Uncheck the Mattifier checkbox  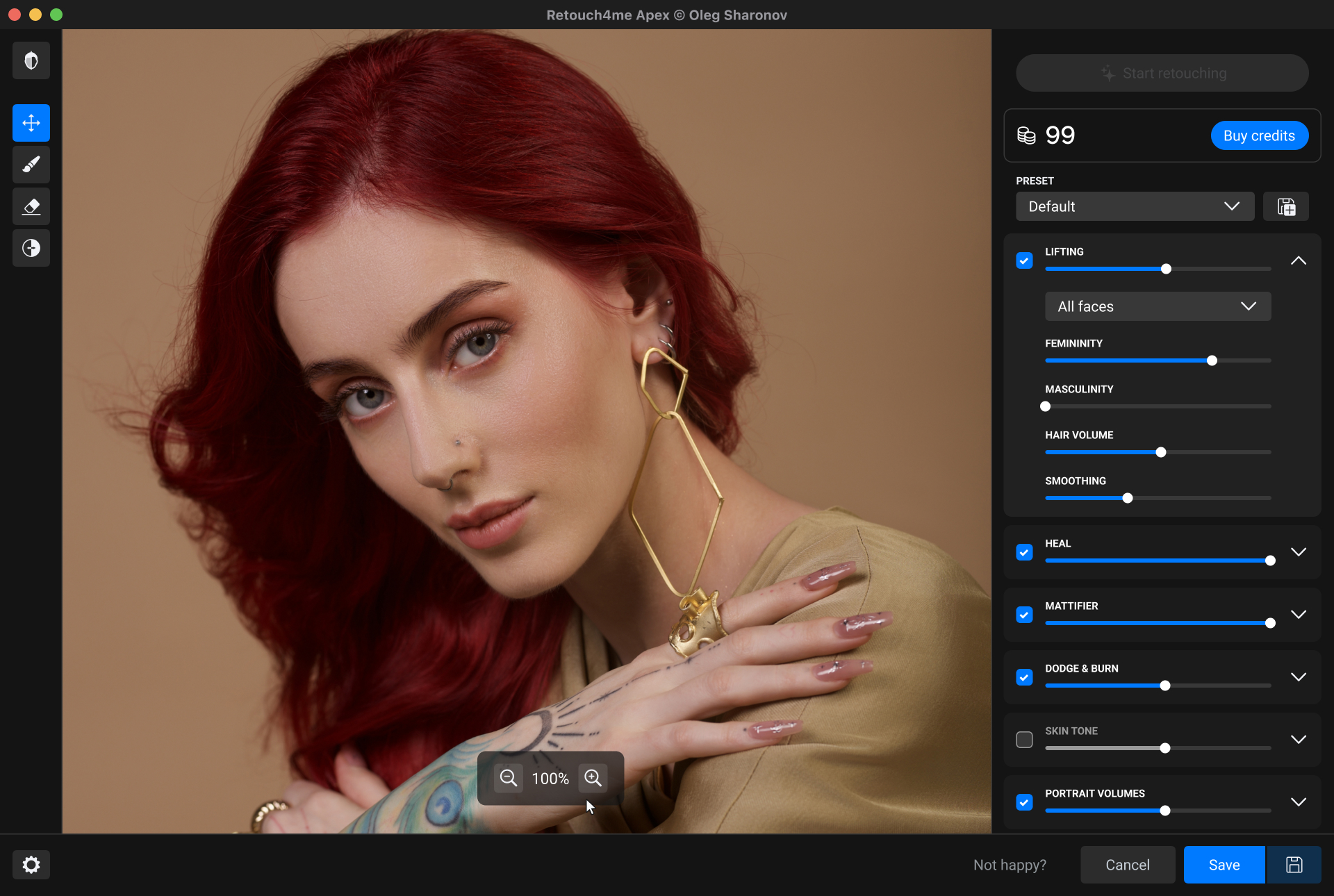point(1024,615)
